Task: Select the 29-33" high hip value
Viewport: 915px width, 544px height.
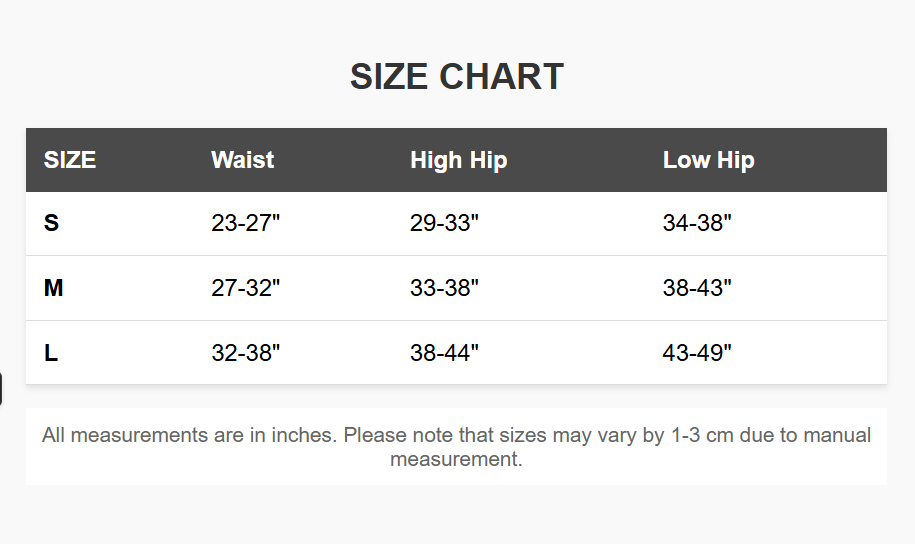Action: coord(444,224)
